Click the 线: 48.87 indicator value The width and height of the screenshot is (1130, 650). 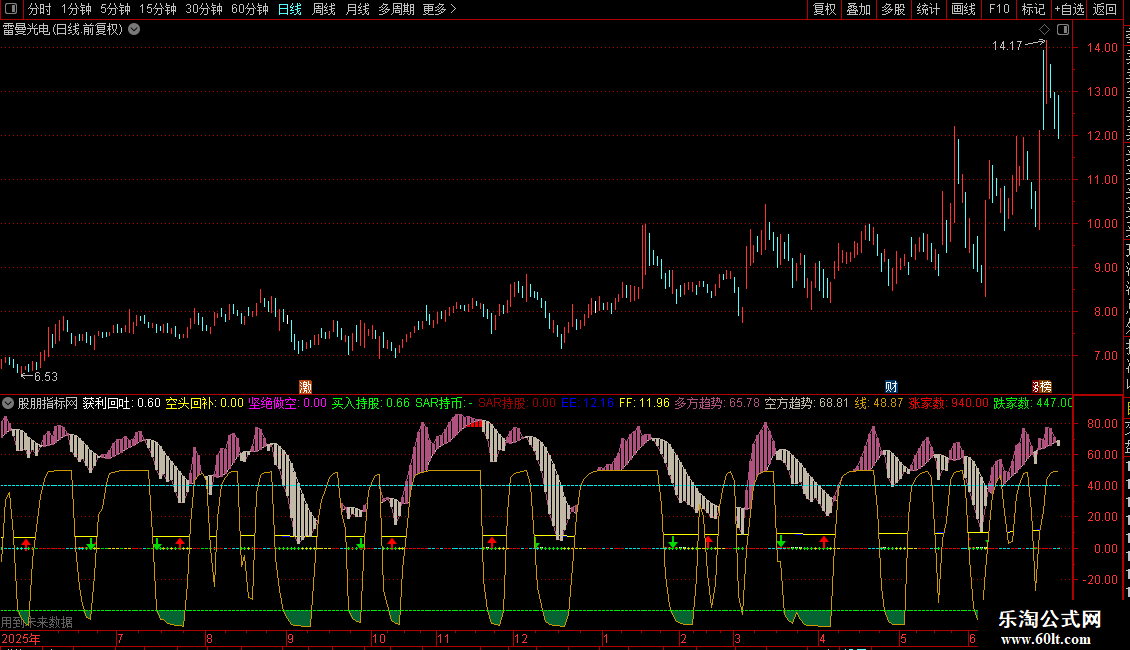878,404
